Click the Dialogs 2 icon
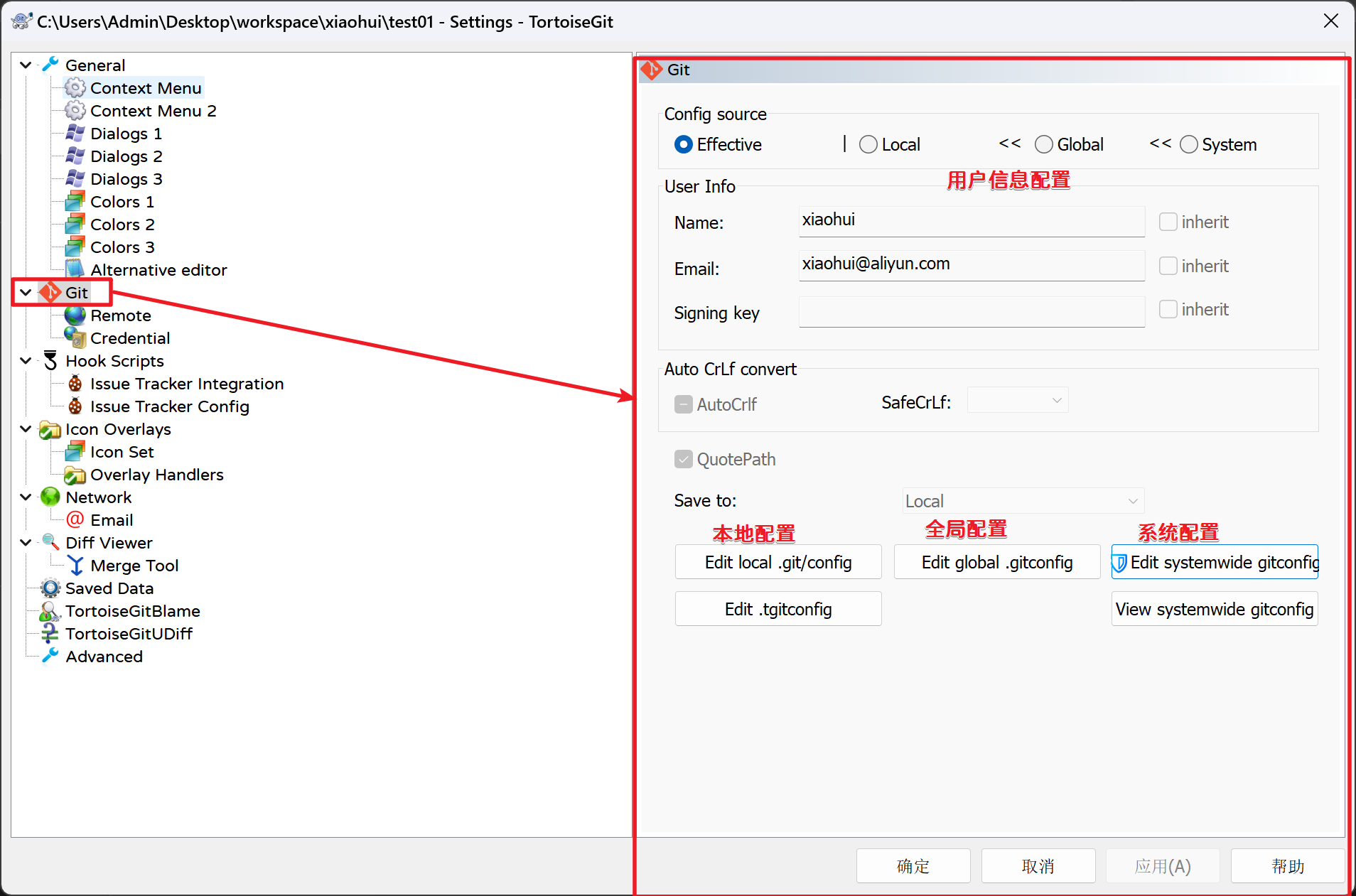This screenshot has height=896, width=1356. click(75, 156)
